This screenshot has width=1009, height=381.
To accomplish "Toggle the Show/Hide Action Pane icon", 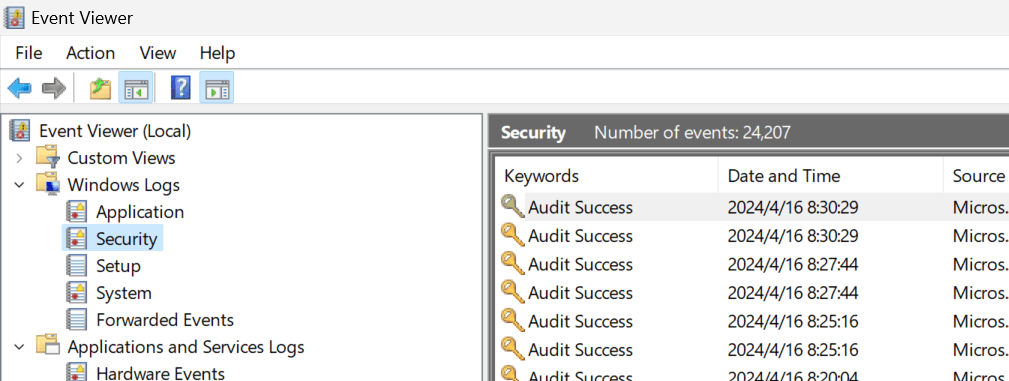I will 217,88.
